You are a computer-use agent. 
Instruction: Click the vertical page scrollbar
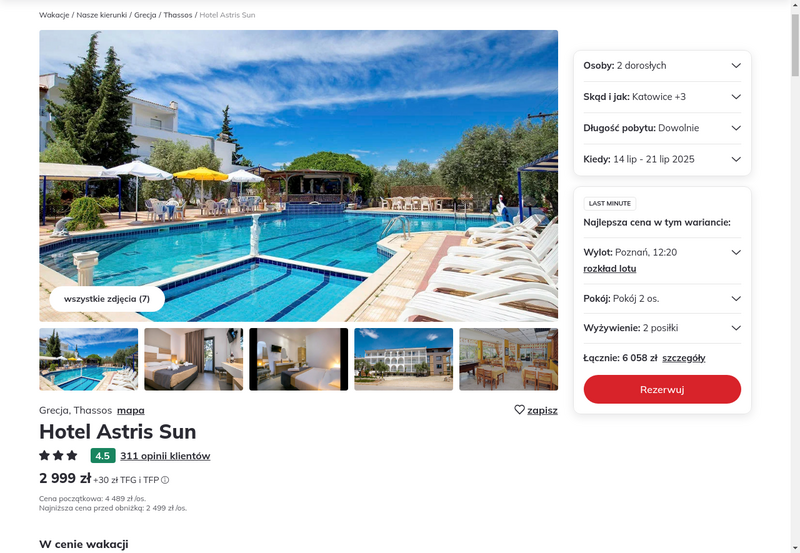795,276
